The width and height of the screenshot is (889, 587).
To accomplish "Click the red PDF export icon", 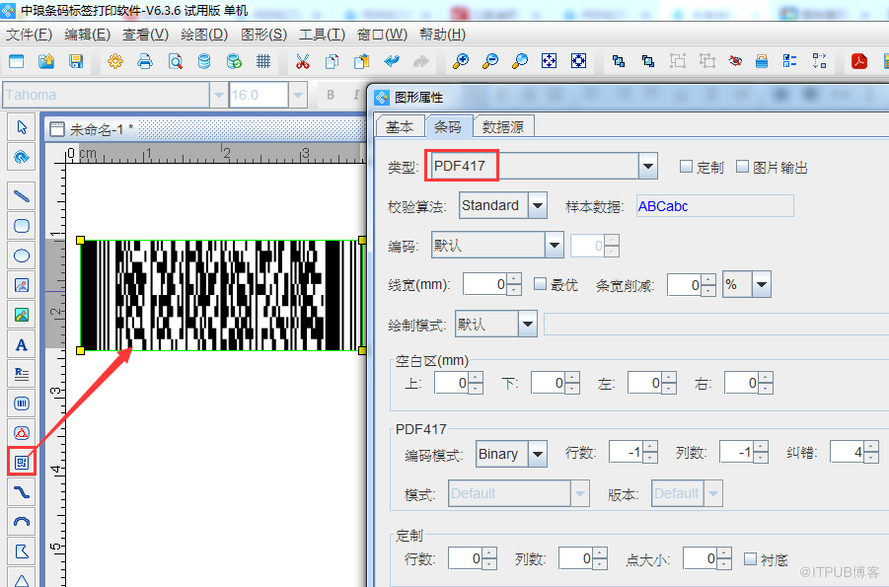I will 858,62.
